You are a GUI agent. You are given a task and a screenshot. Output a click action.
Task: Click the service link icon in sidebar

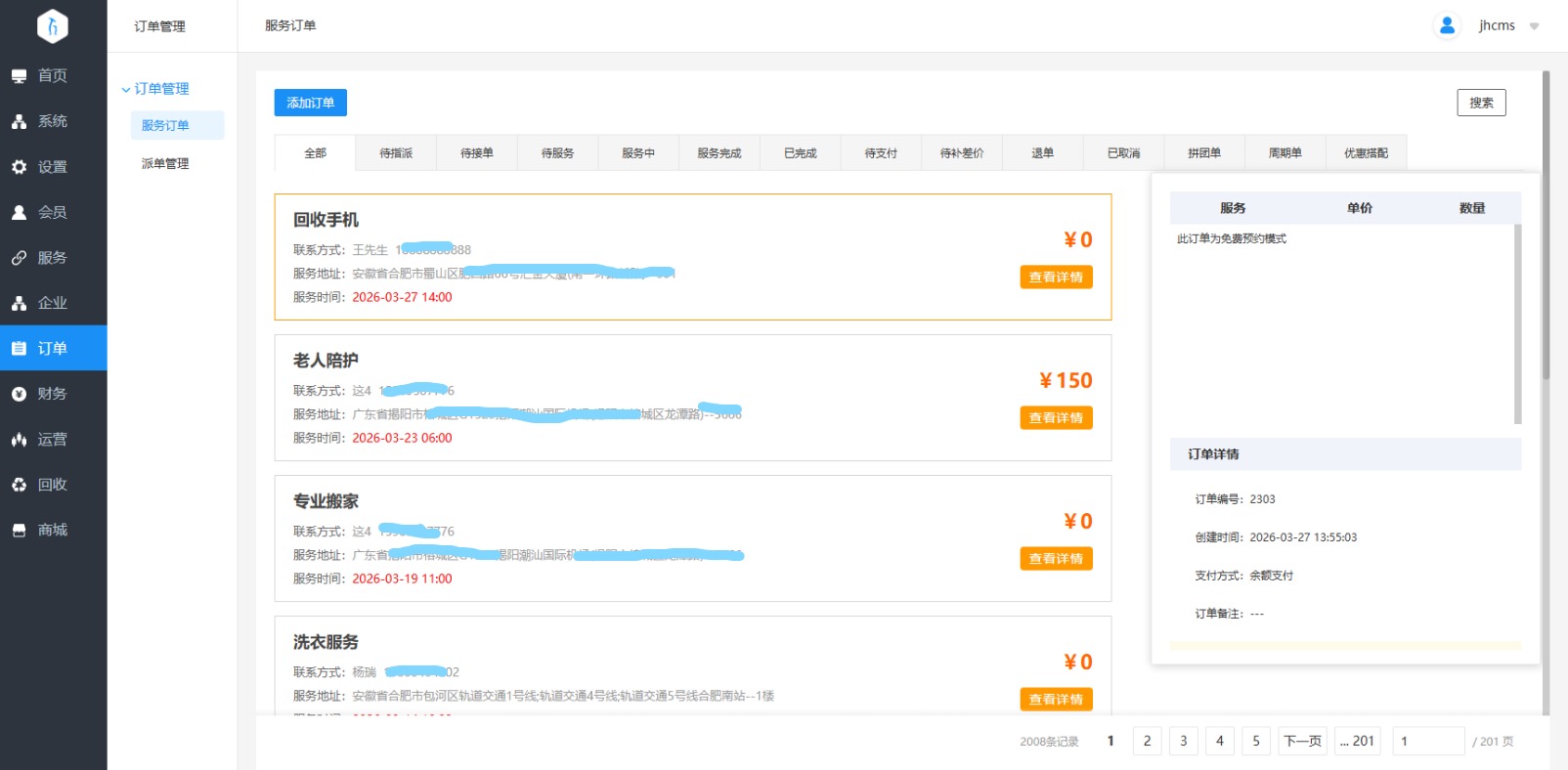coord(19,258)
